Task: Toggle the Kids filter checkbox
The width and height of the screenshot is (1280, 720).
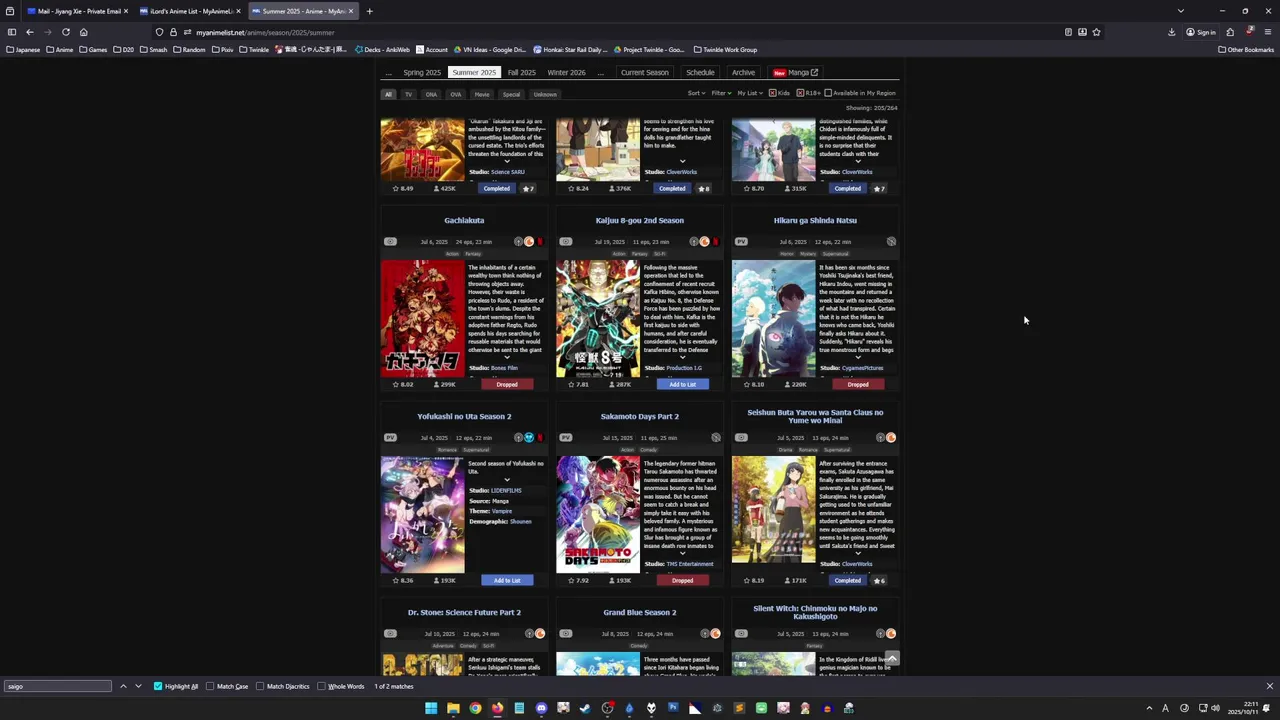Action: click(x=772, y=93)
